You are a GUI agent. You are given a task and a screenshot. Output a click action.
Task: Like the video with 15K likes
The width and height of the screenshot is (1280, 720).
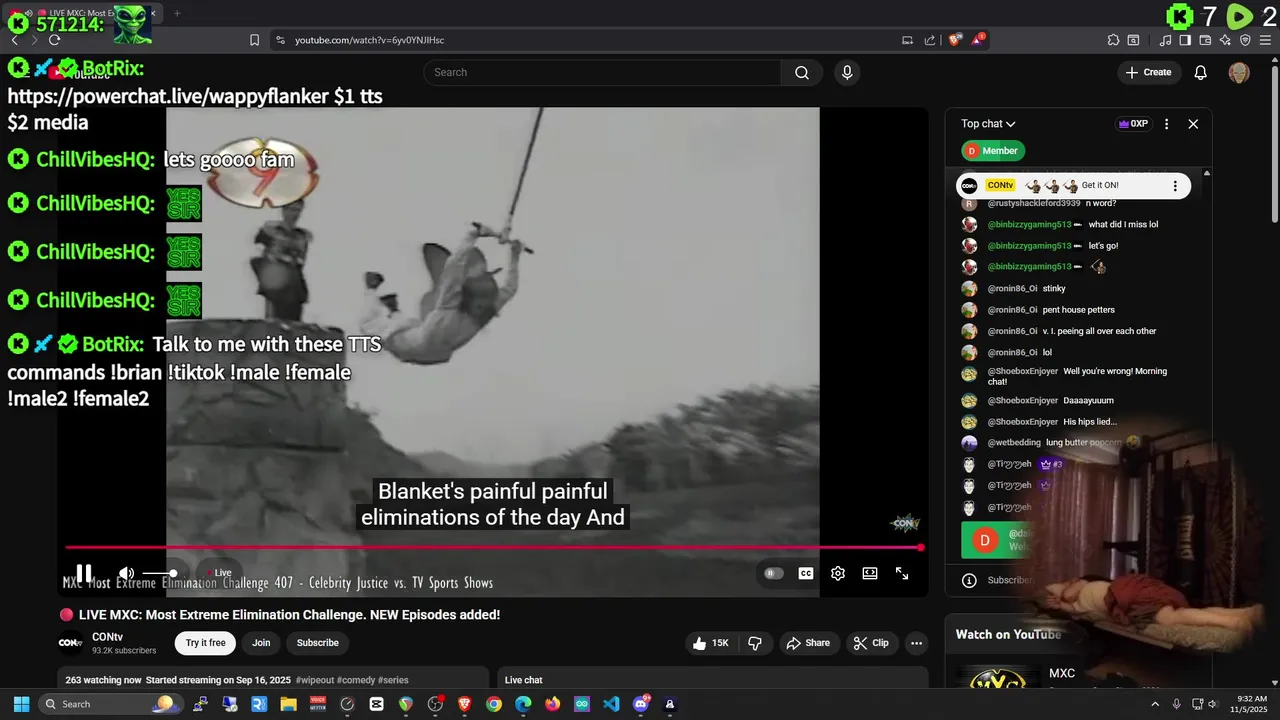coord(711,643)
